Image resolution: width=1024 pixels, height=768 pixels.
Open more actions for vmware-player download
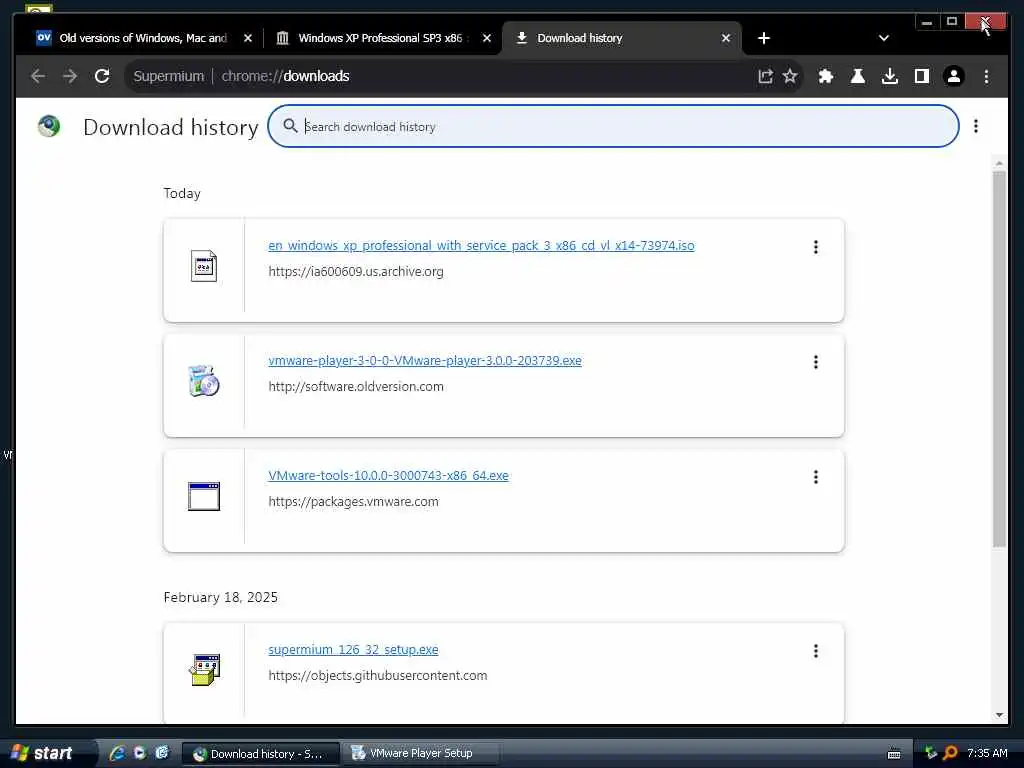click(816, 362)
